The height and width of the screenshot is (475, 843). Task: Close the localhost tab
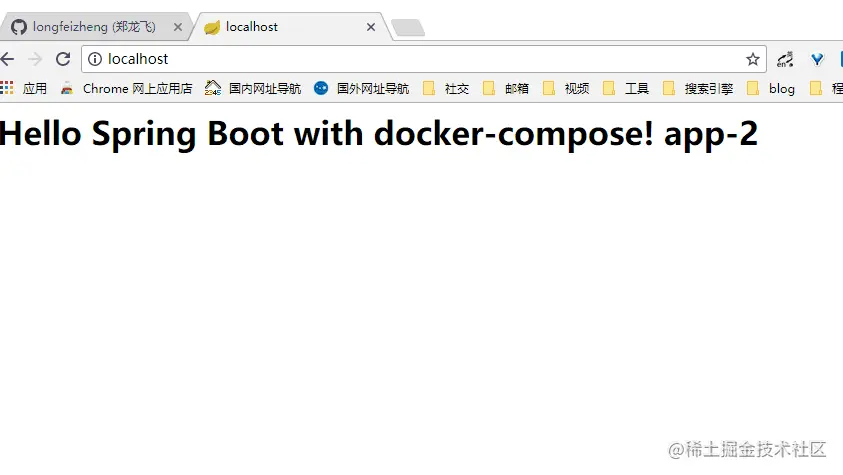click(x=371, y=27)
